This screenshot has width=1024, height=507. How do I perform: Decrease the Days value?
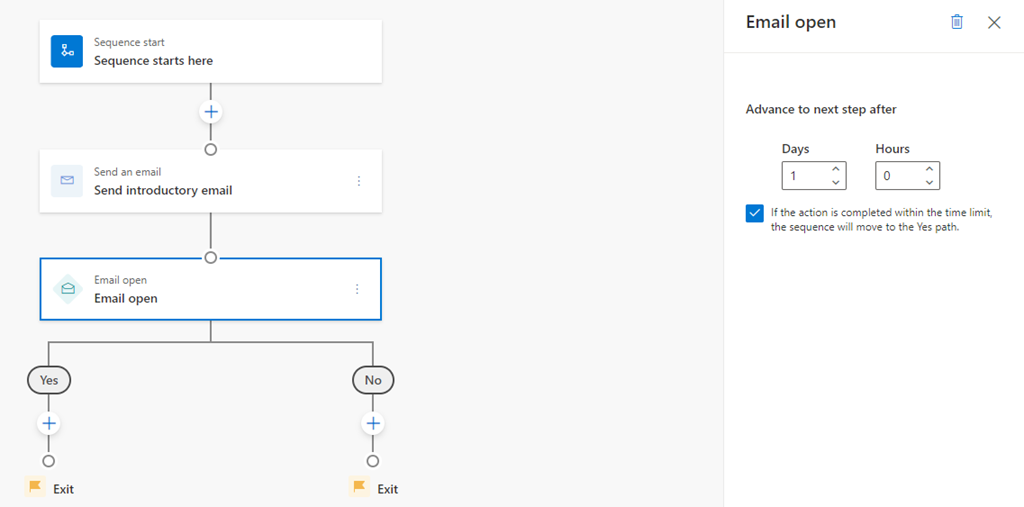pyautogui.click(x=836, y=182)
